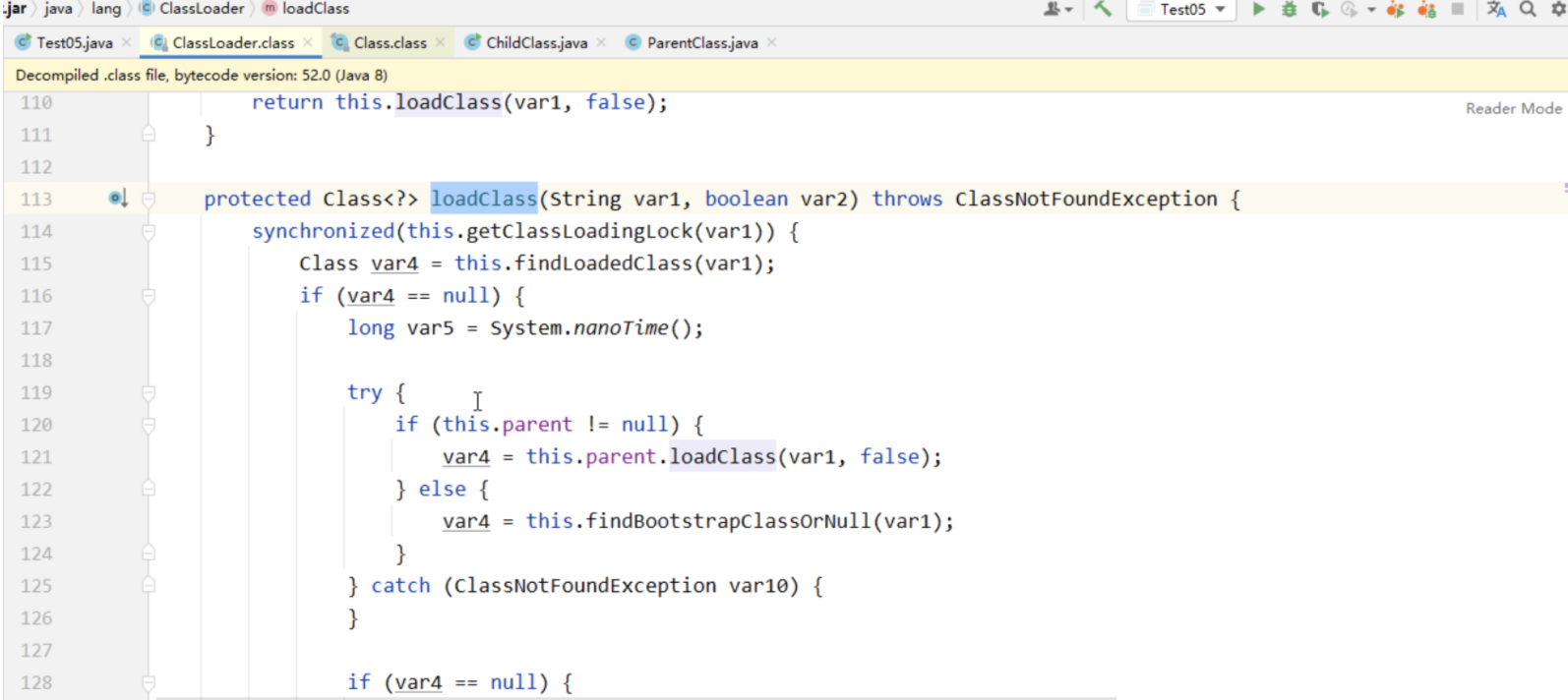
Task: Click the 'else' keyword on line 122
Action: point(442,489)
